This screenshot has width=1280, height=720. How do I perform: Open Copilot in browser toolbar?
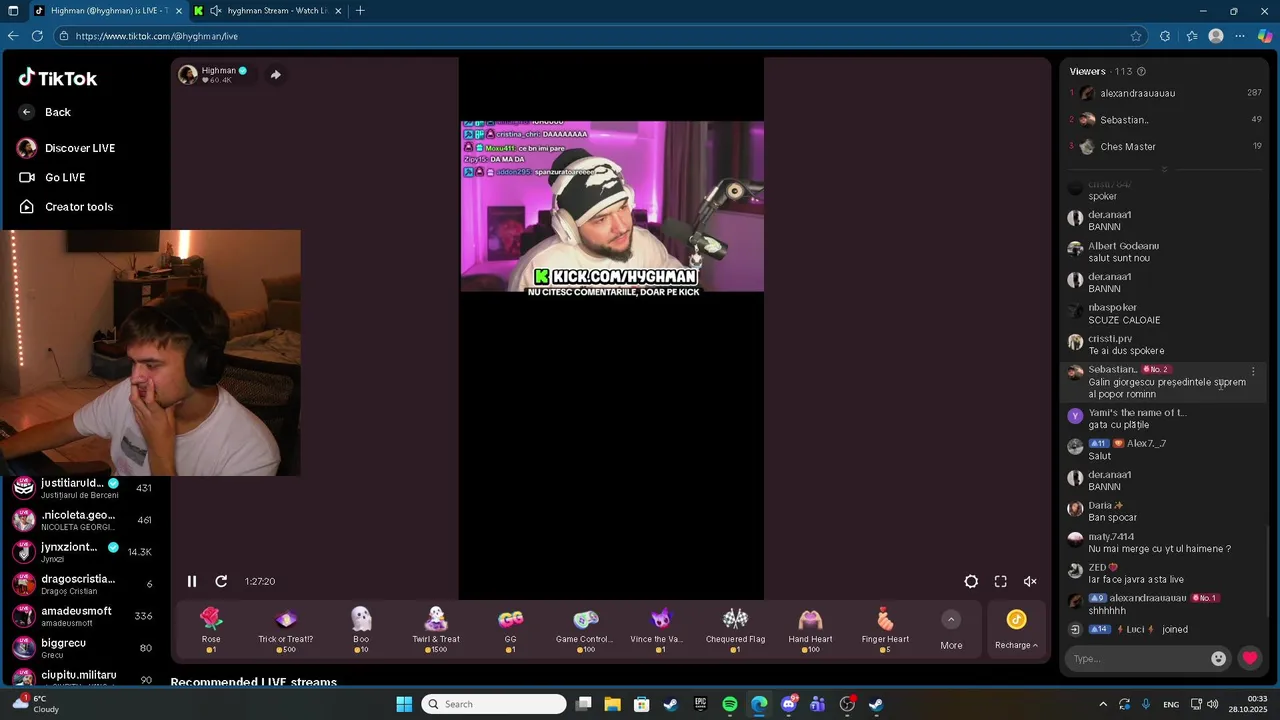(1265, 36)
